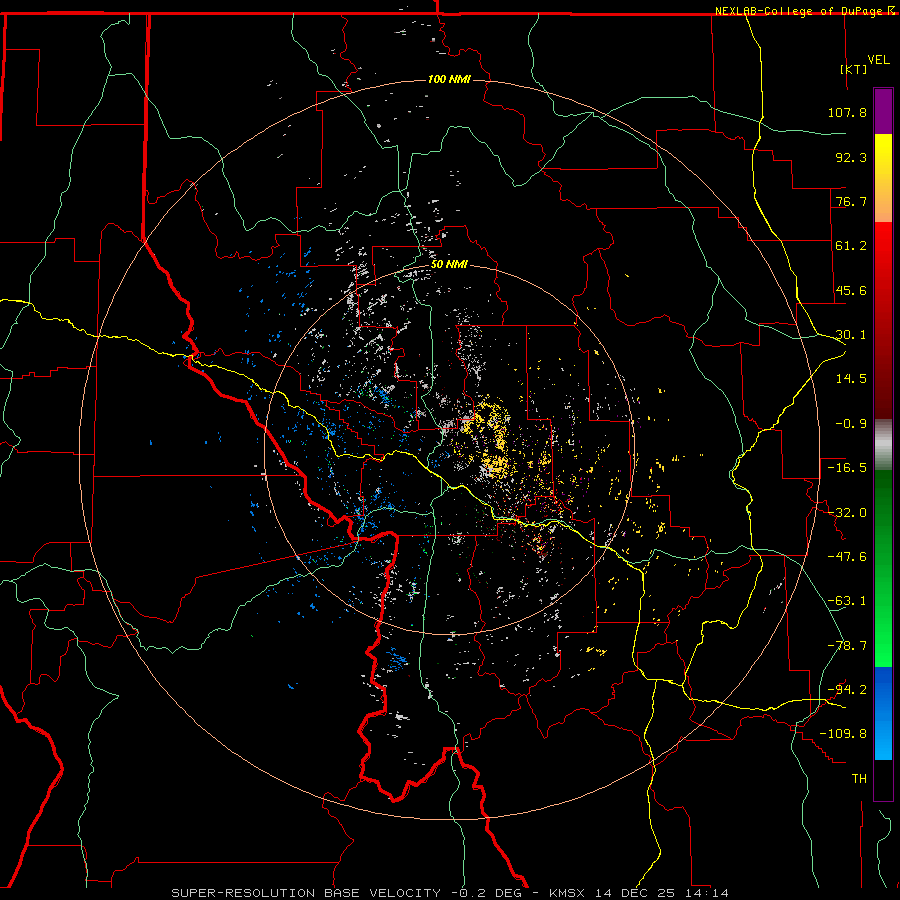Click the 107.8 legend value
This screenshot has height=900, width=900.
[847, 112]
